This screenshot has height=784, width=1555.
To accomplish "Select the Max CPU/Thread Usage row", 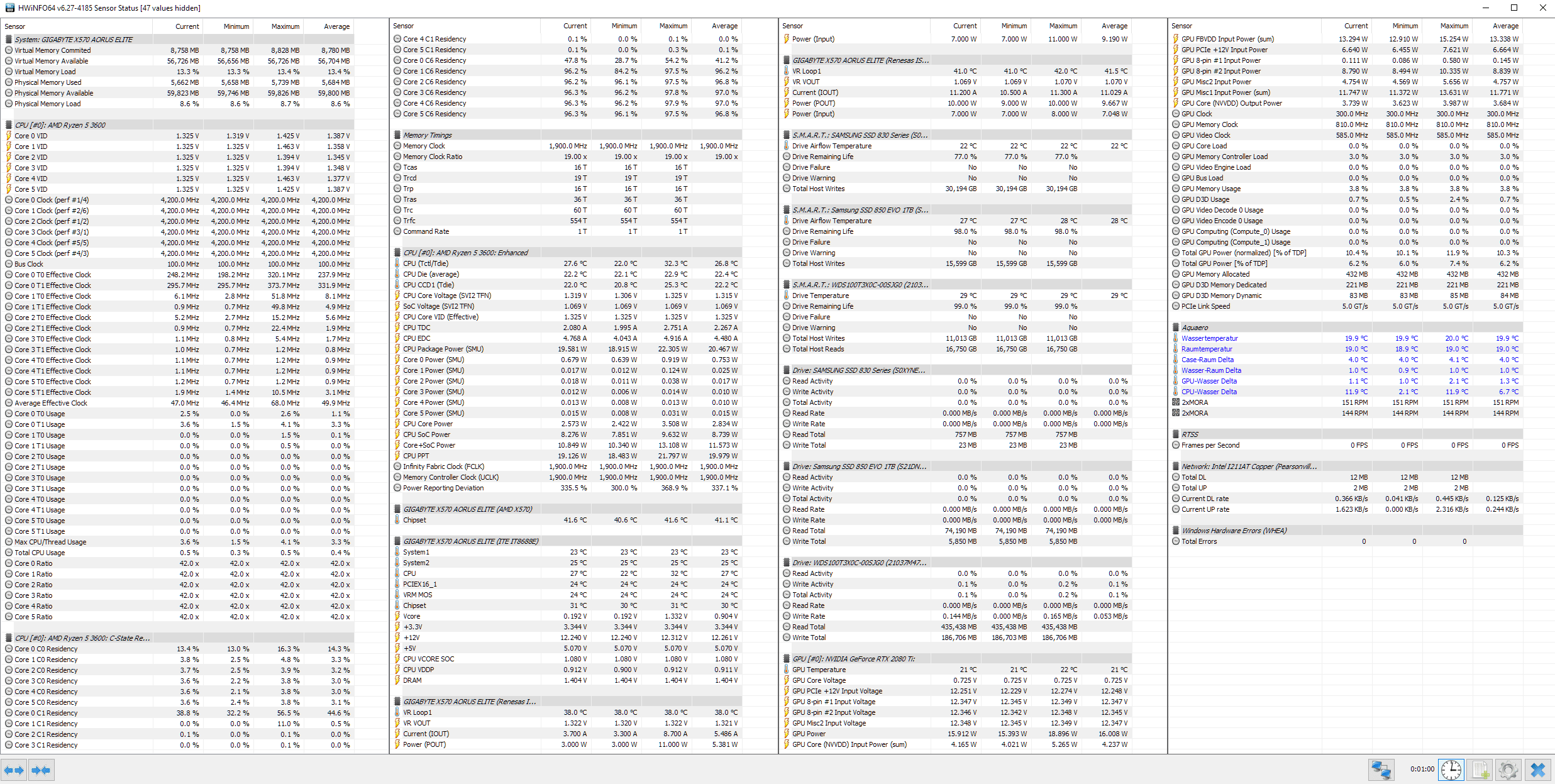I will (177, 542).
